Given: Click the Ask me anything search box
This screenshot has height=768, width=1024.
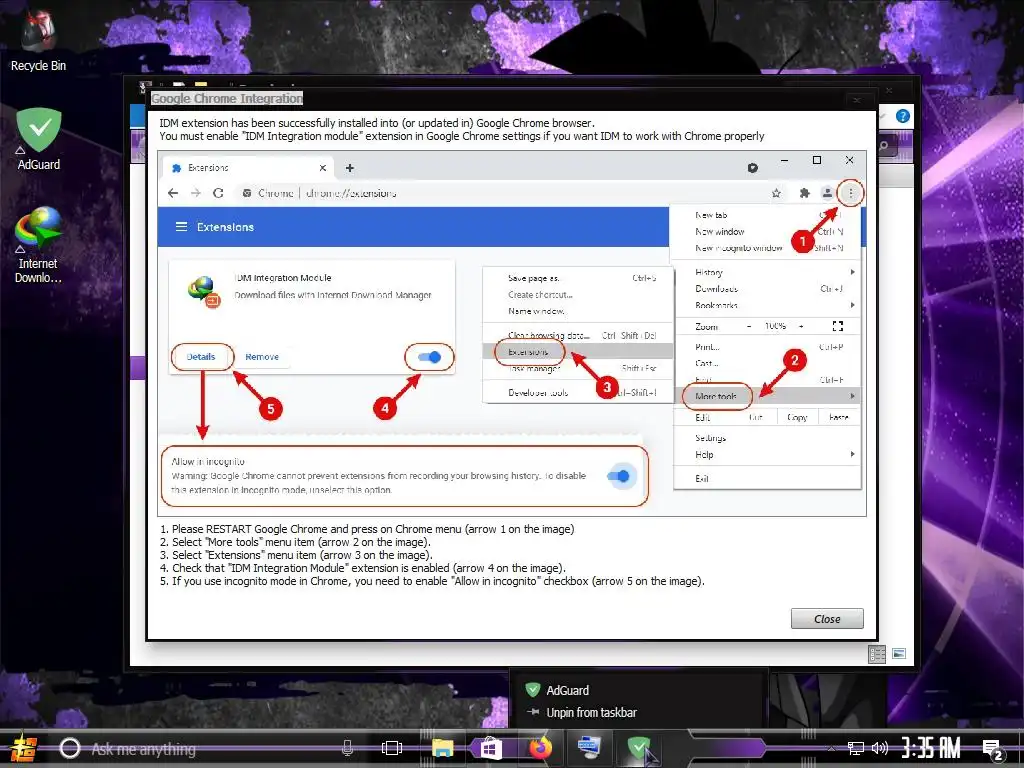Looking at the screenshot, I should pyautogui.click(x=200, y=748).
